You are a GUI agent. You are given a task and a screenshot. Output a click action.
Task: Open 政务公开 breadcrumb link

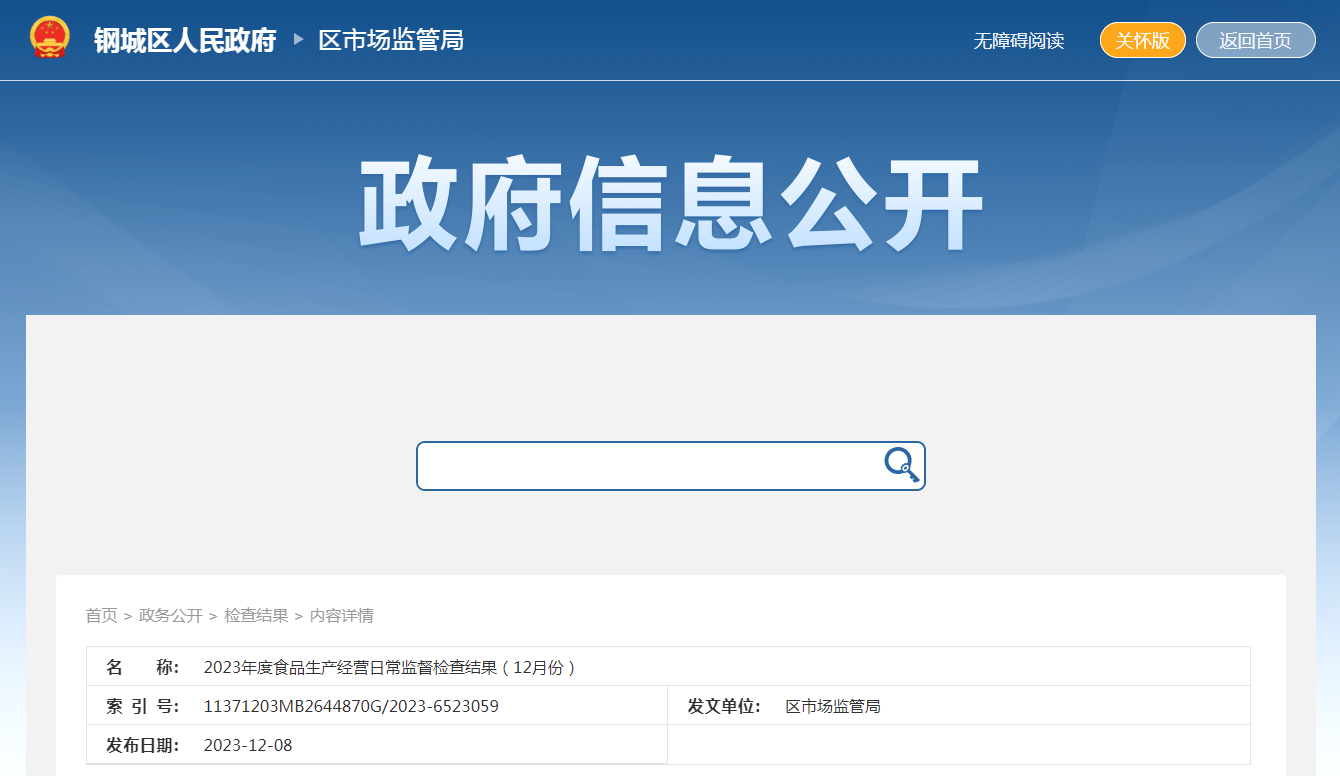[x=171, y=616]
